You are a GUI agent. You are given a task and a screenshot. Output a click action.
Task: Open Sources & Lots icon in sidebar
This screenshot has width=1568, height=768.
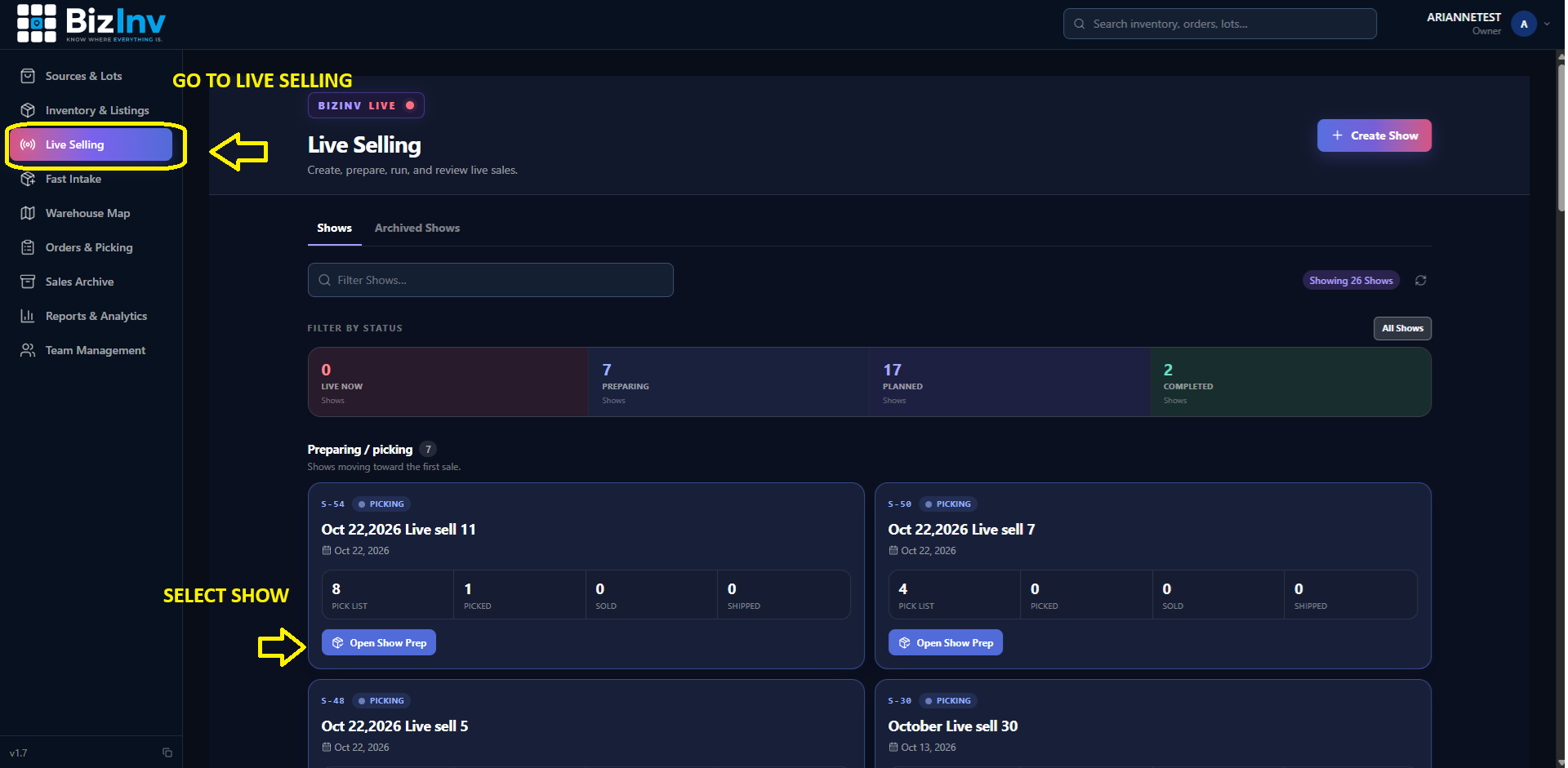tap(28, 76)
